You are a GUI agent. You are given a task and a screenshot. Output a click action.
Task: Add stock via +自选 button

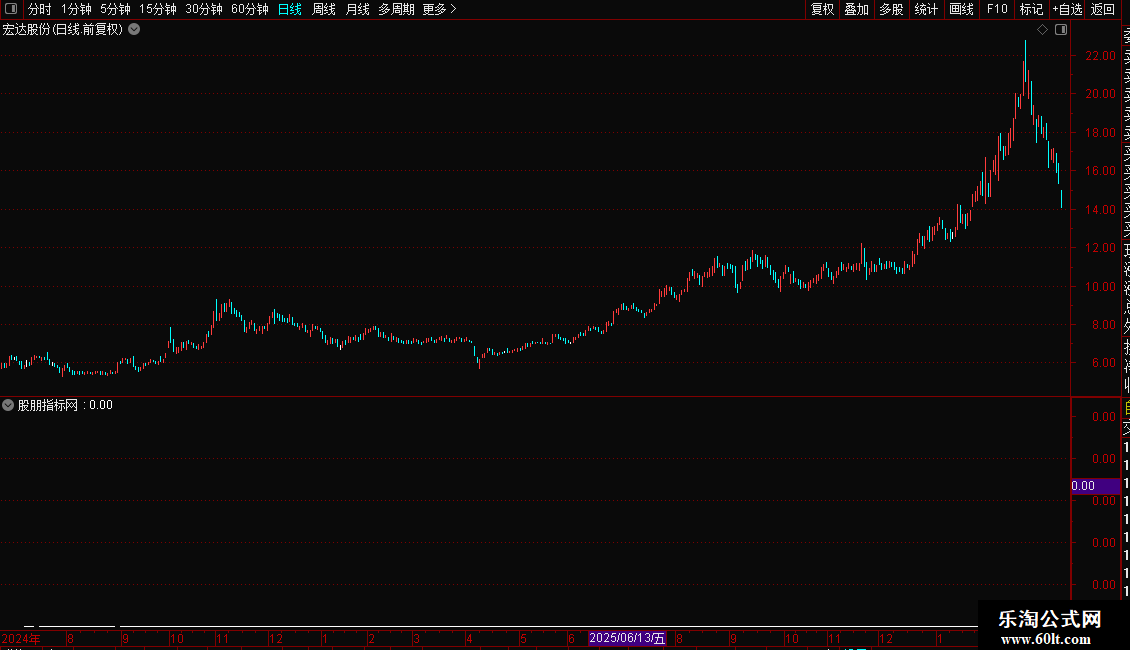pos(1067,9)
